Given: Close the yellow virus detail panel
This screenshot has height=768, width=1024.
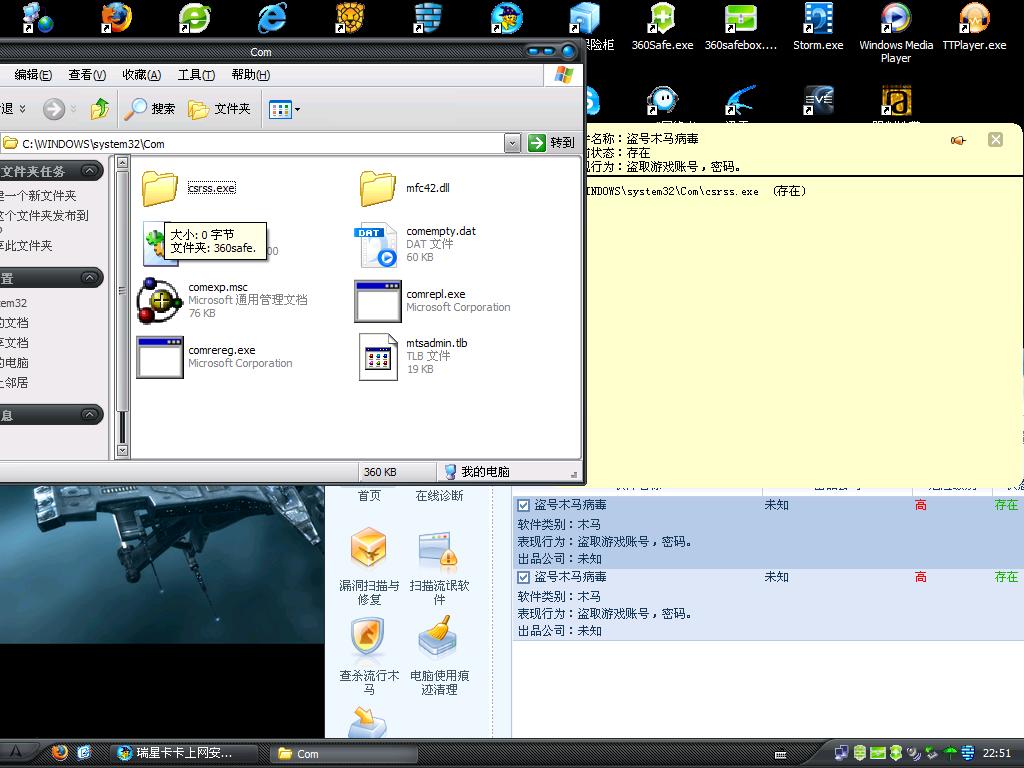Looking at the screenshot, I should [995, 139].
